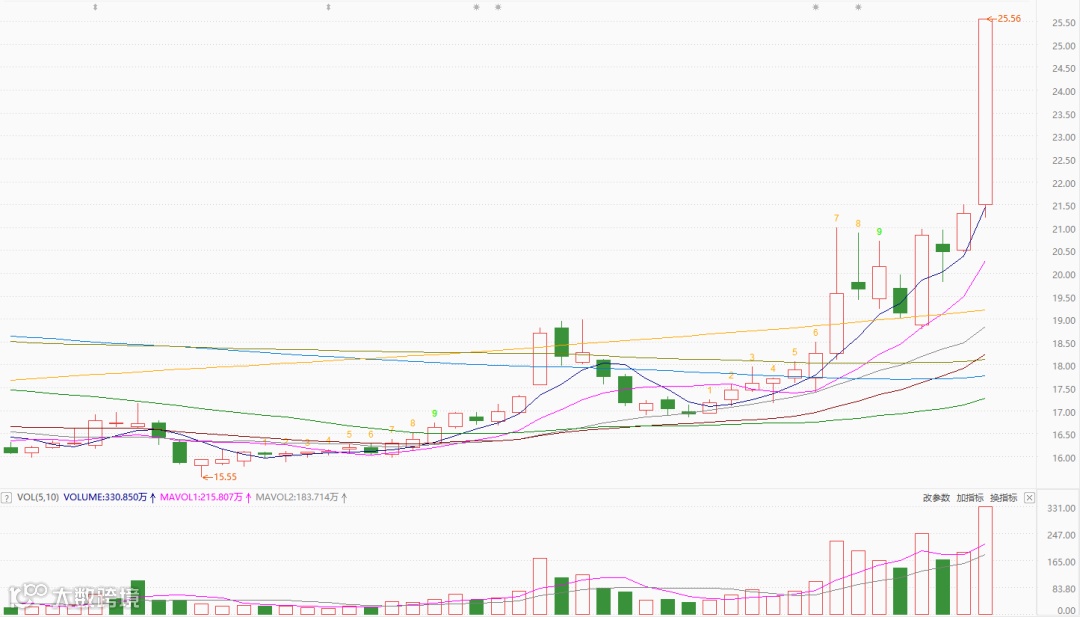Click the 331.00 volume axis label
This screenshot has height=617, width=1080.
(x=1063, y=508)
